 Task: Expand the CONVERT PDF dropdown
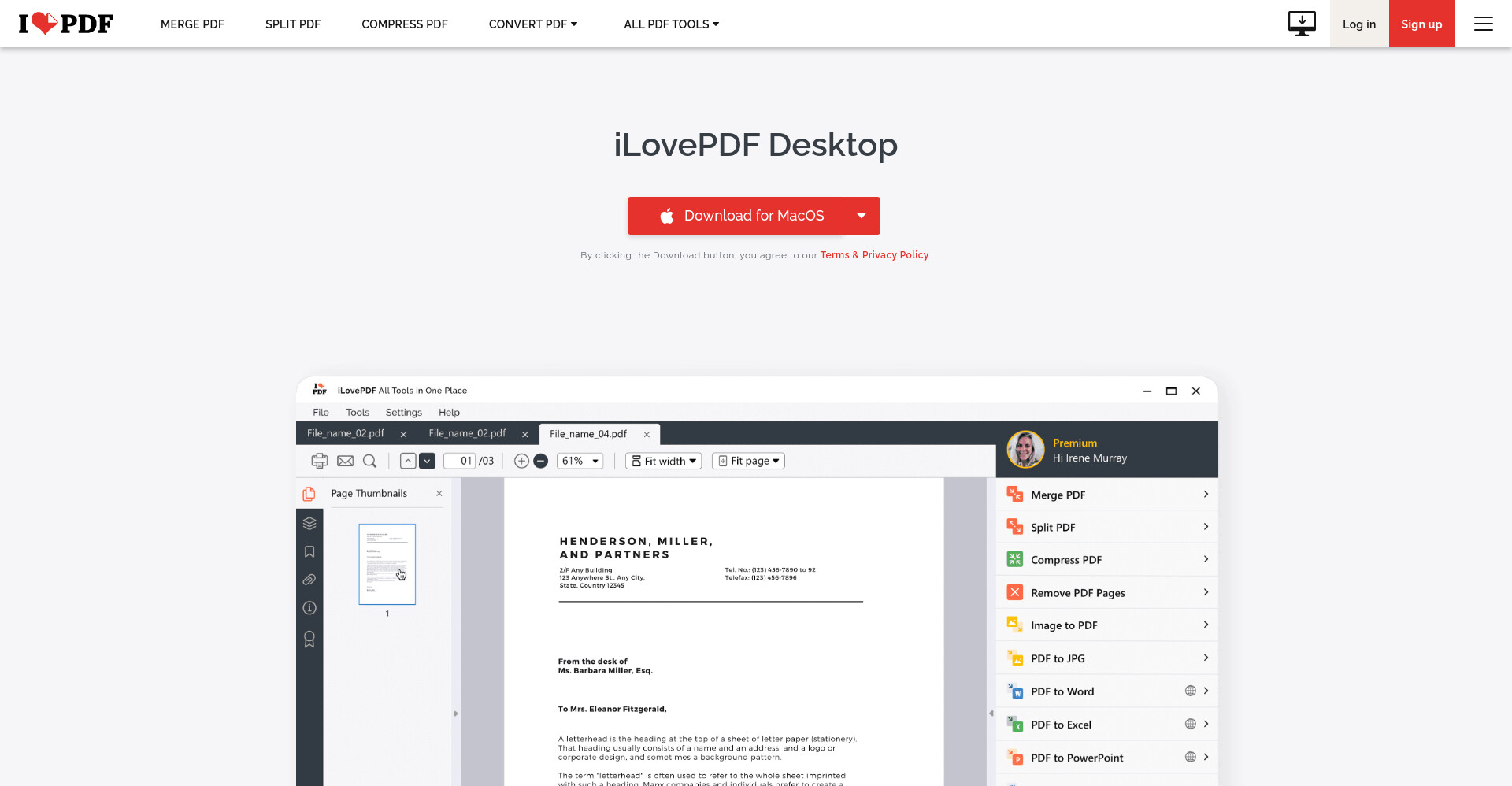tap(533, 24)
